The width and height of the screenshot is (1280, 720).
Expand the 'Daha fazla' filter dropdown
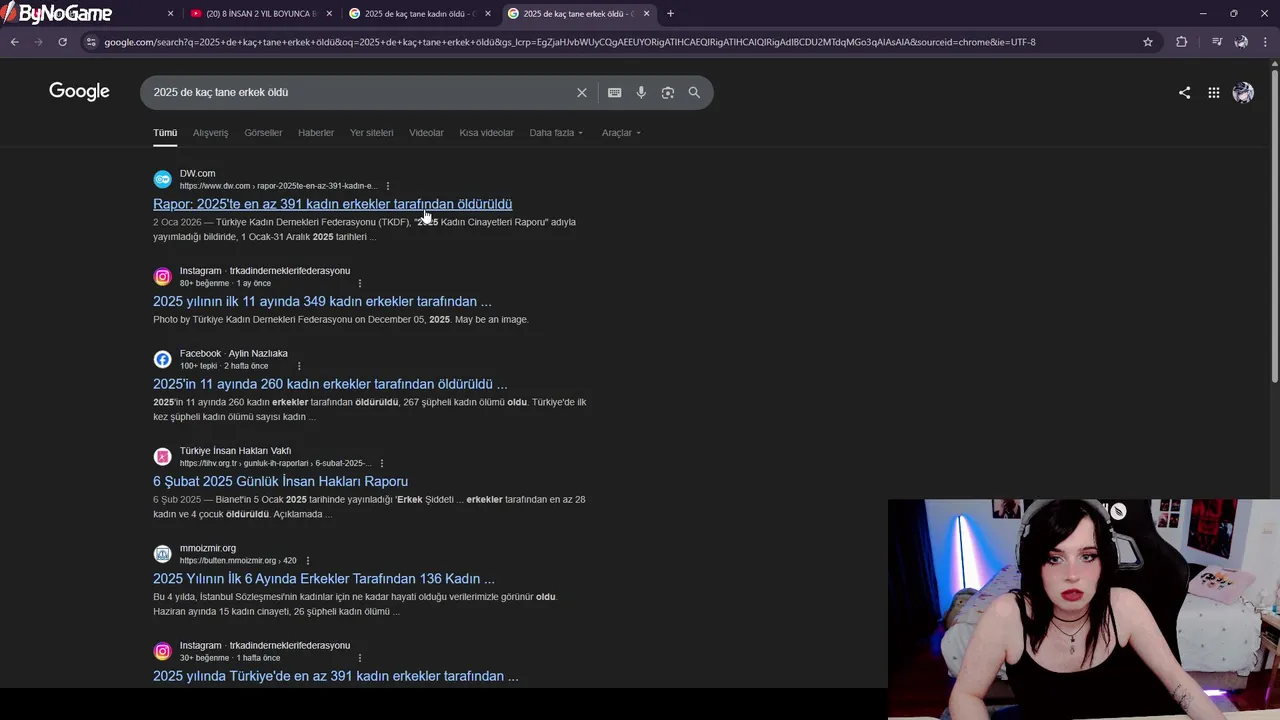click(556, 133)
